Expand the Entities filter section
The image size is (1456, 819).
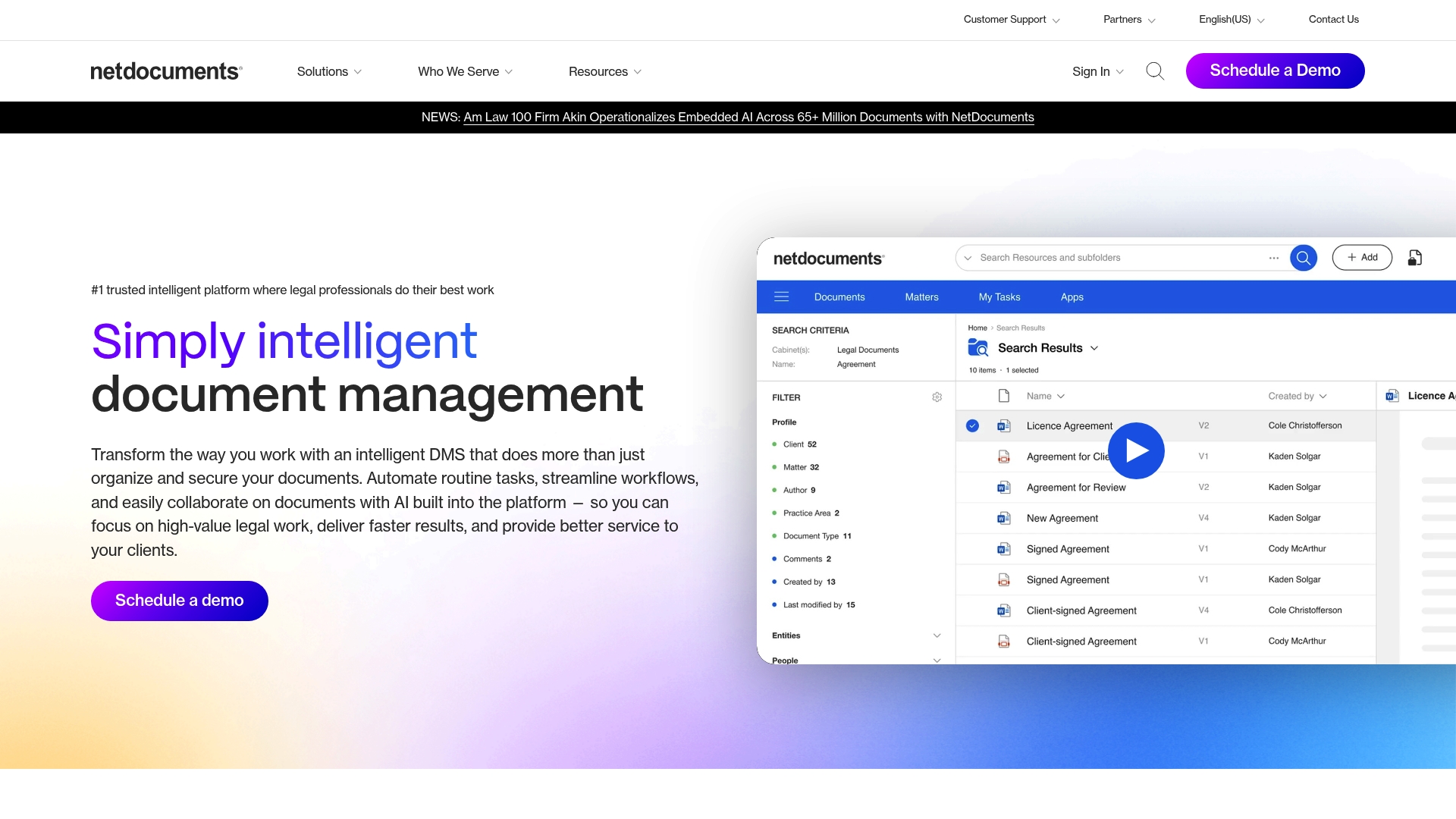pyautogui.click(x=856, y=635)
